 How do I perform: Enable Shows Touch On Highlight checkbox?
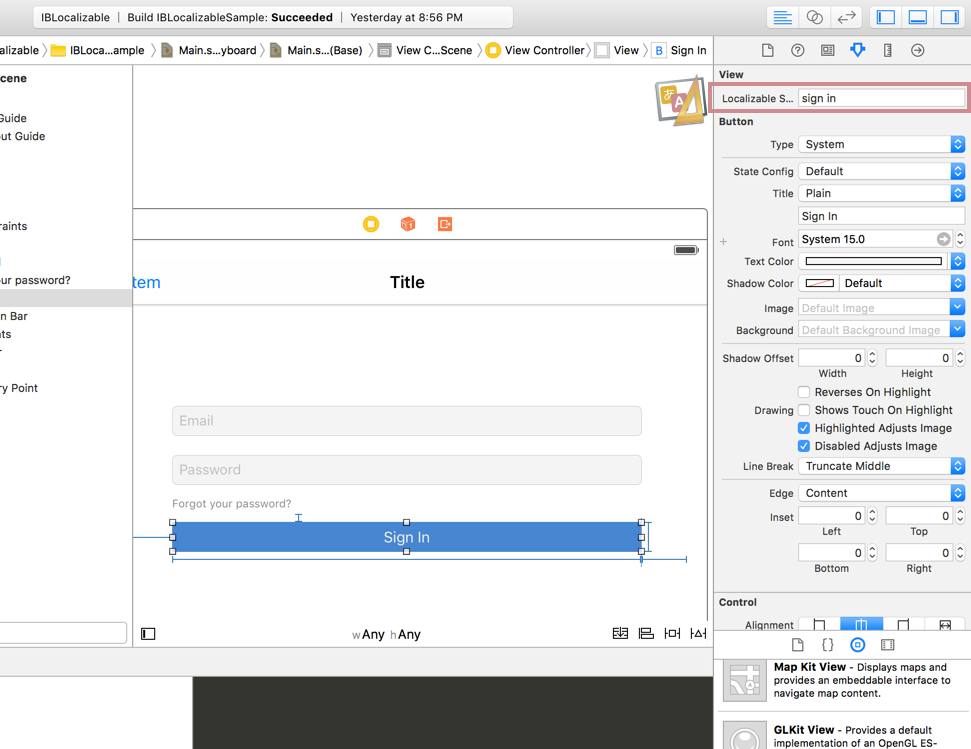804,410
